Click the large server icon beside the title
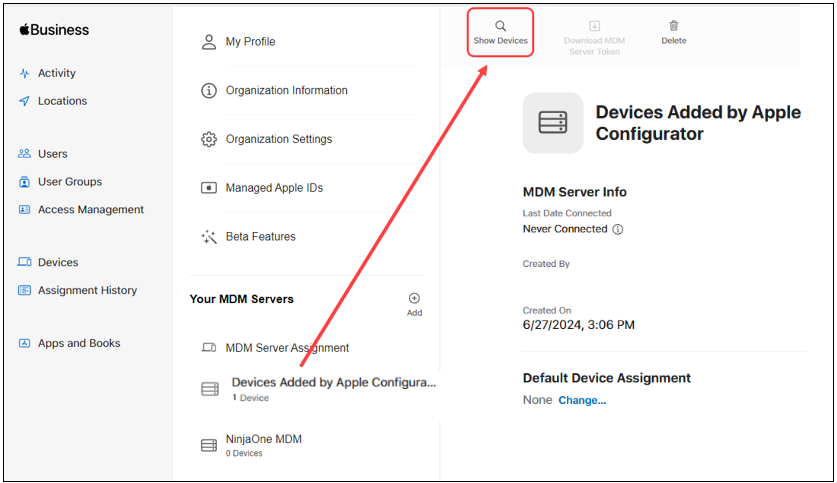This screenshot has height=483, width=837. [x=552, y=123]
